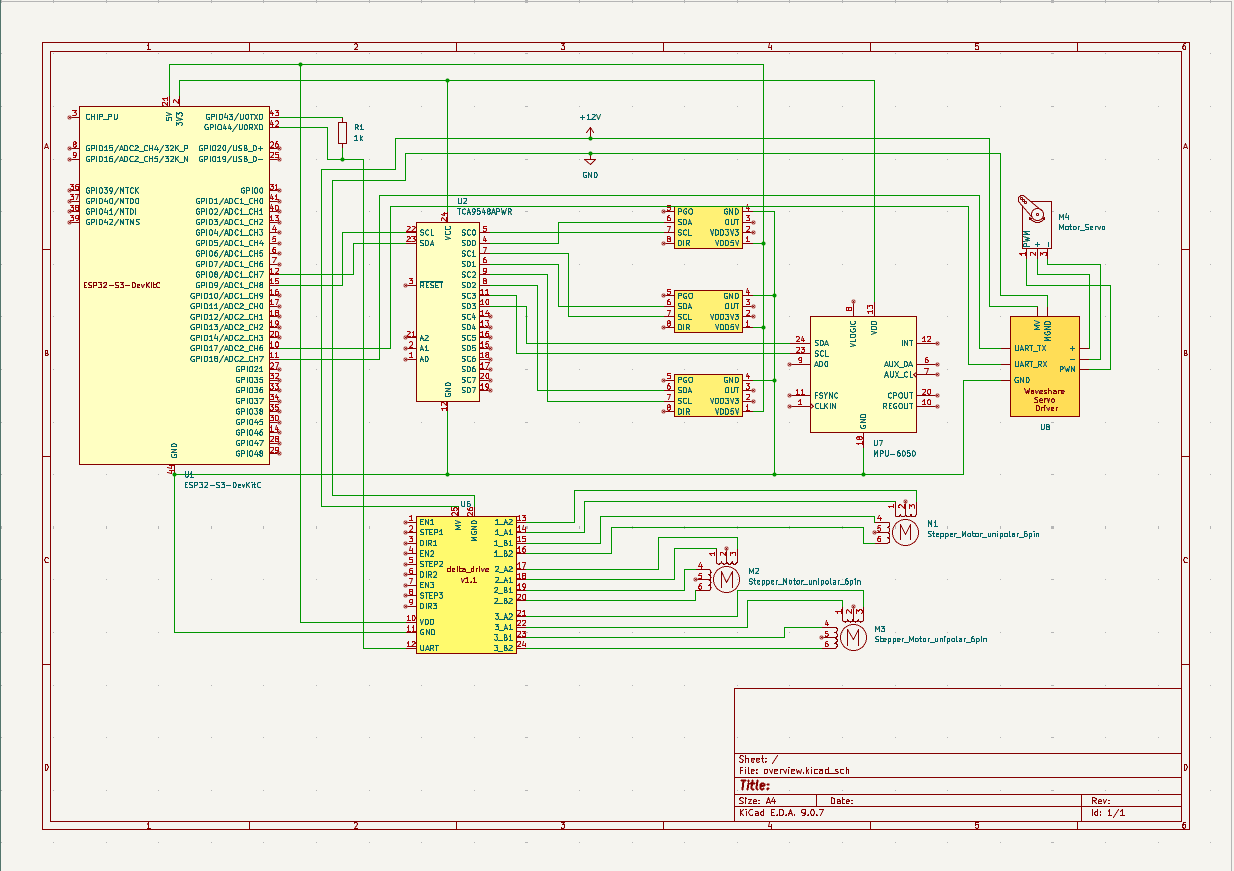Image resolution: width=1234 pixels, height=871 pixels.
Task: Select the TCA9548APWR multiplexer symbol body
Action: 447,311
